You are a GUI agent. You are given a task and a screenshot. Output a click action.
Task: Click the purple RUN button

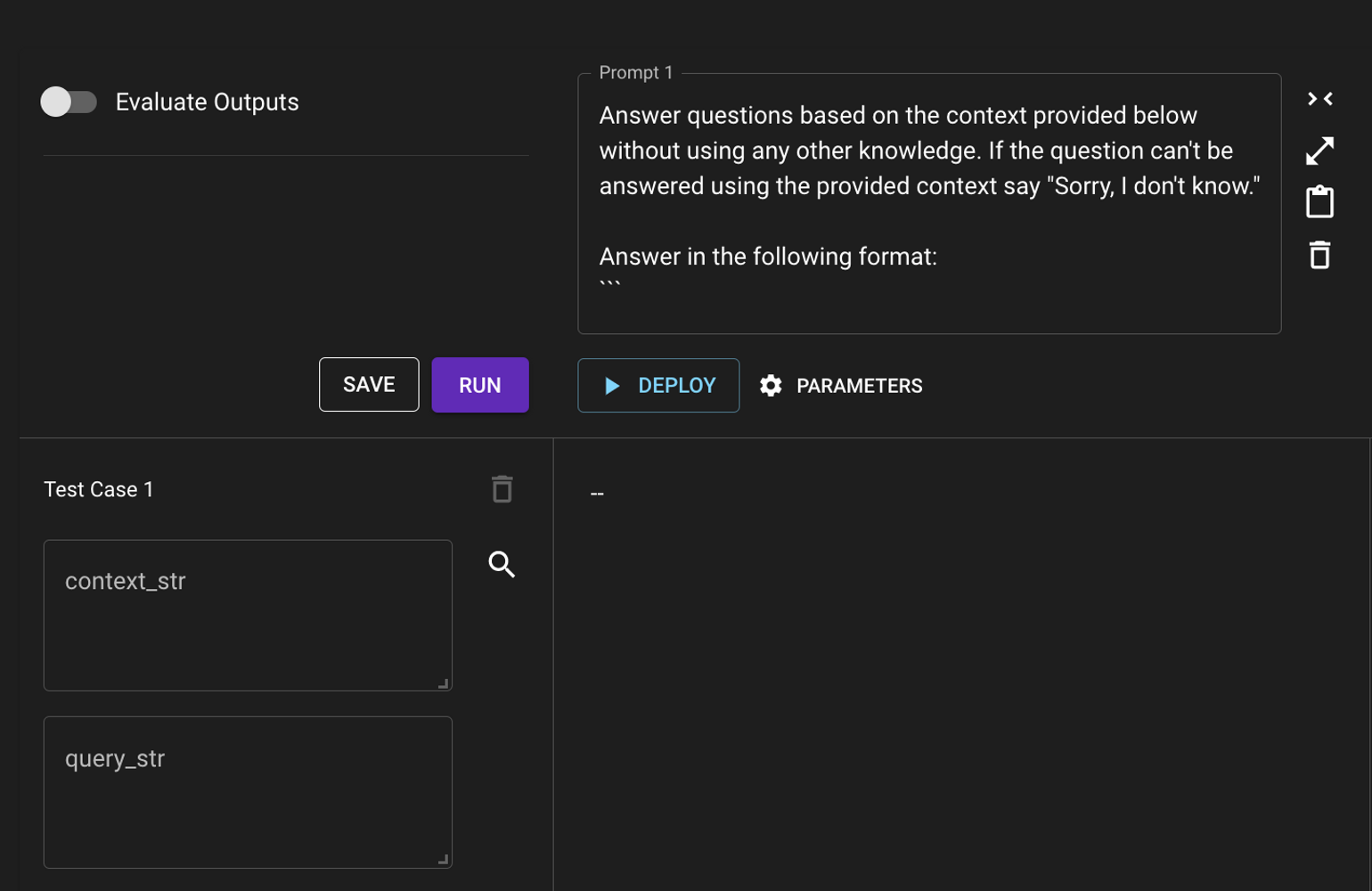(x=480, y=385)
